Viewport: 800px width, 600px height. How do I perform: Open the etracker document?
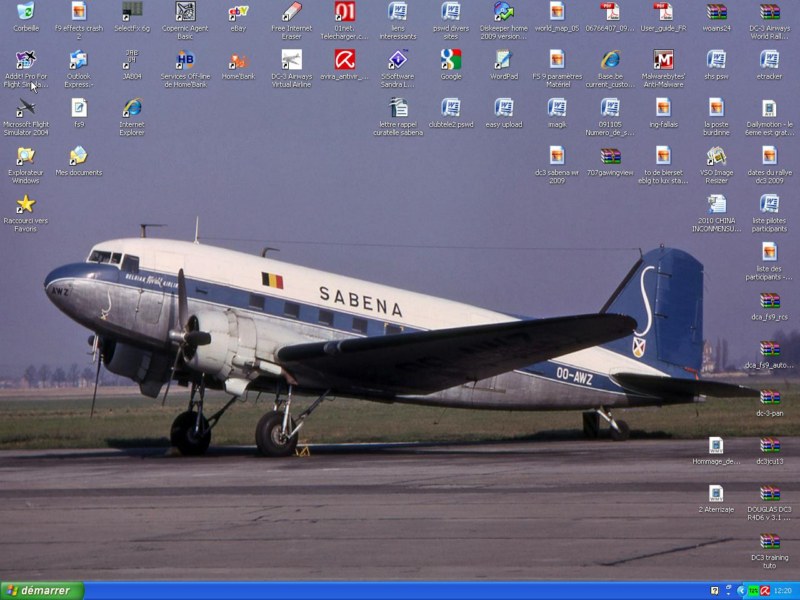pos(769,60)
